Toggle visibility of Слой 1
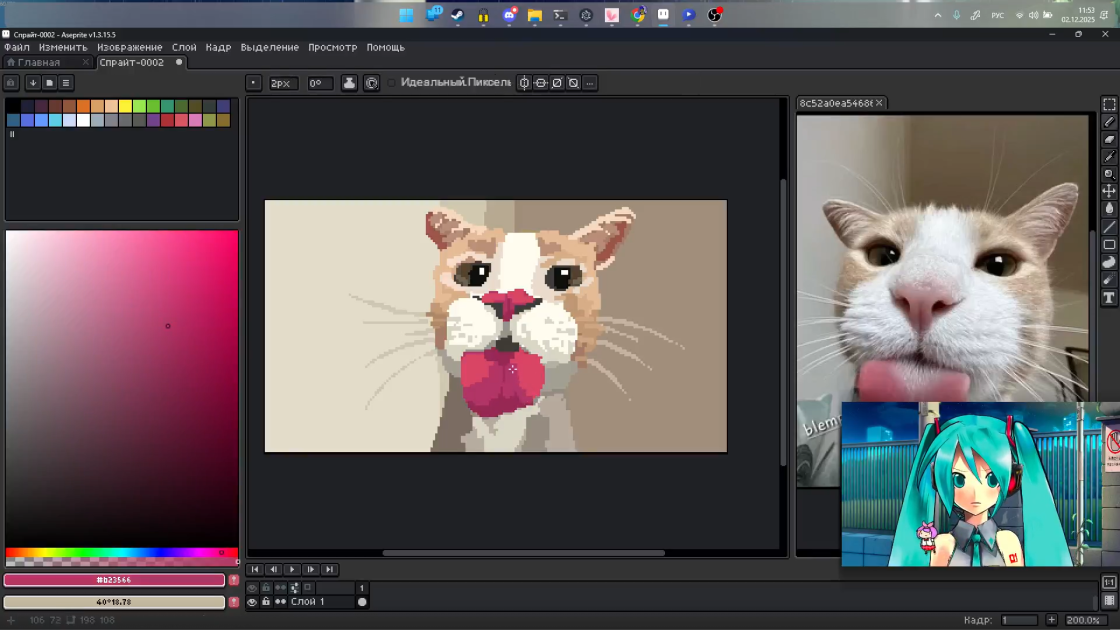The image size is (1120, 630). click(252, 602)
